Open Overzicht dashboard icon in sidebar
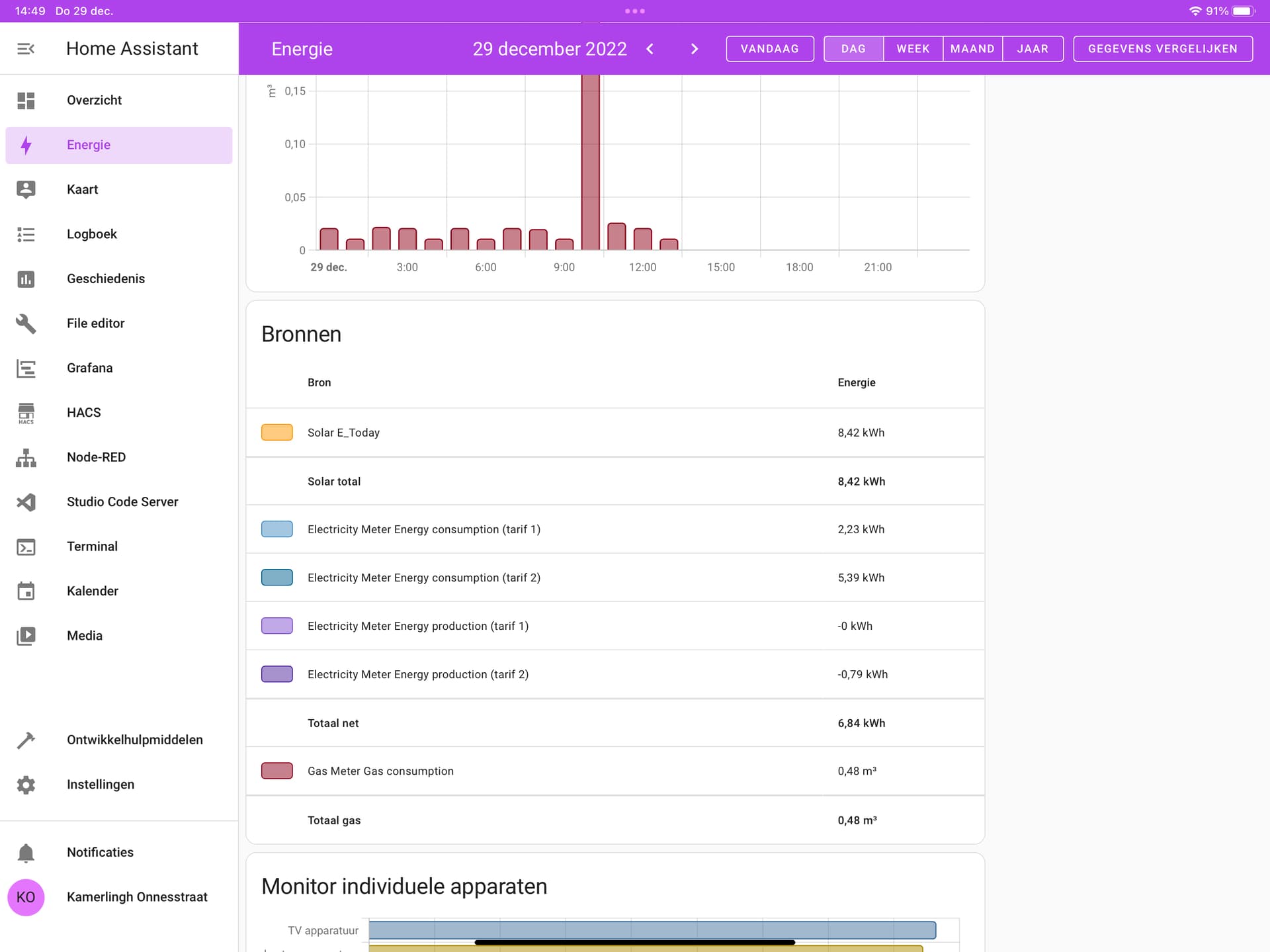The image size is (1270, 952). pos(26,101)
